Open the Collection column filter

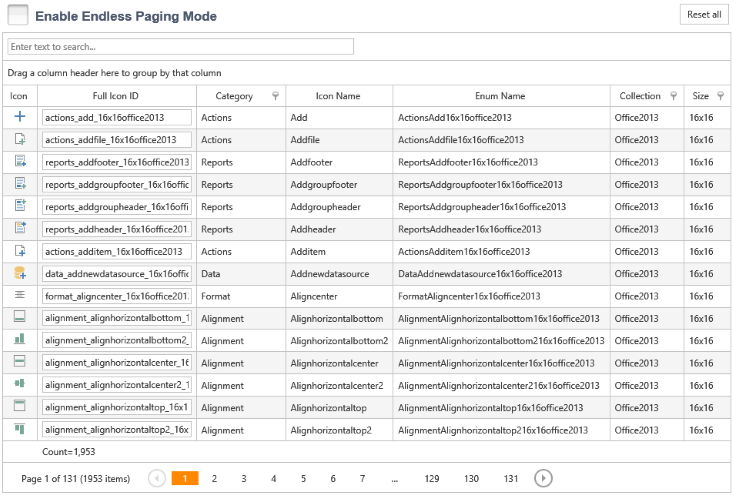[x=673, y=96]
